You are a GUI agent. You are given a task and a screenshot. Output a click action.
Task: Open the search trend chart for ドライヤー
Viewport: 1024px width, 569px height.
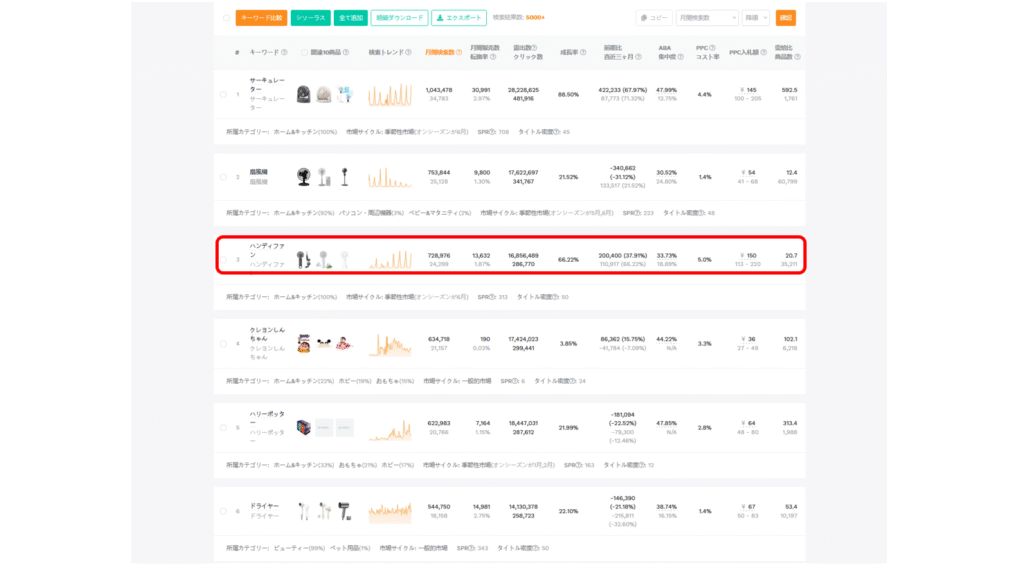click(390, 511)
